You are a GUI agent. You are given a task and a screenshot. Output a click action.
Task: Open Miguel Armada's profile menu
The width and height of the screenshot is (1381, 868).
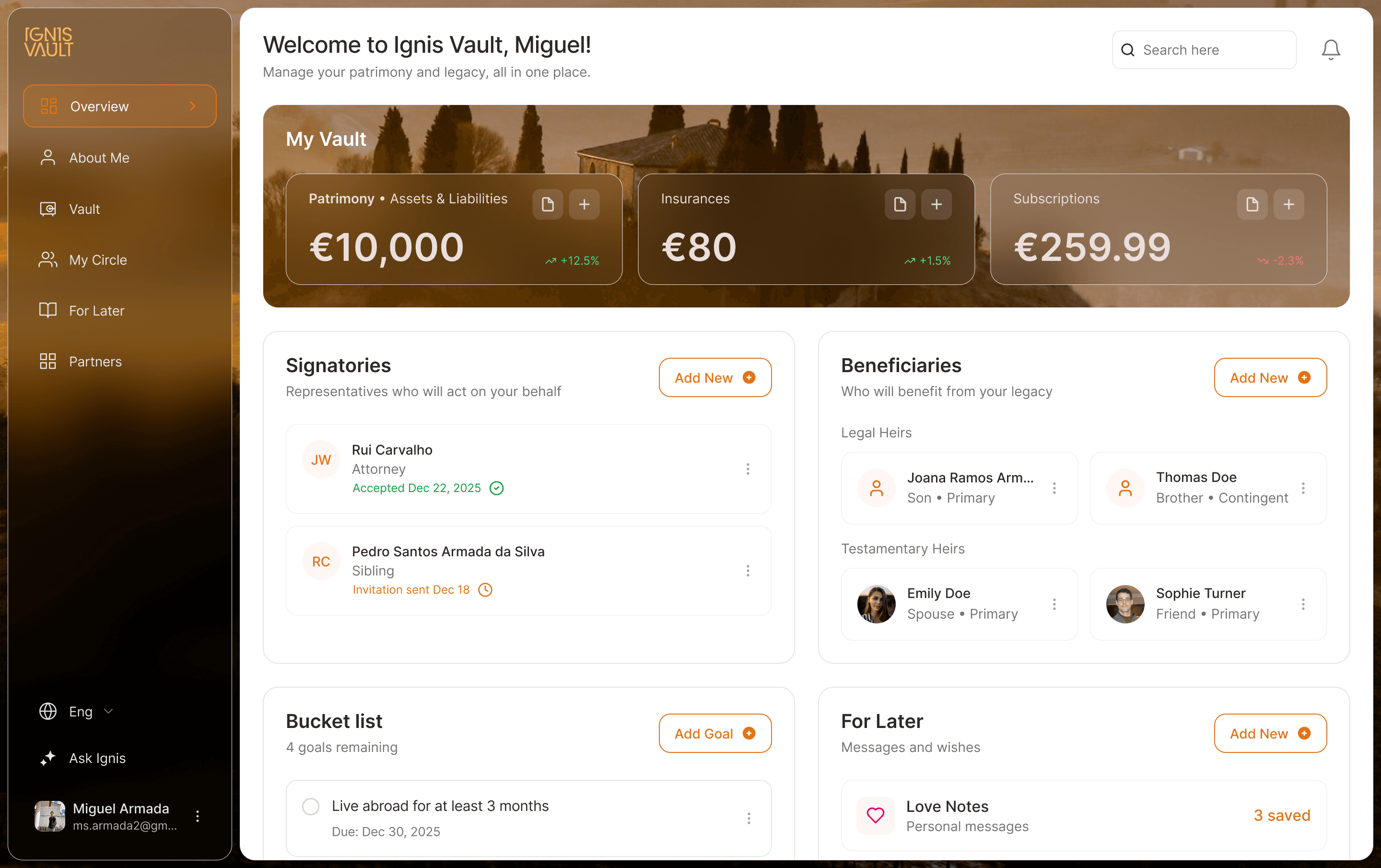click(198, 816)
